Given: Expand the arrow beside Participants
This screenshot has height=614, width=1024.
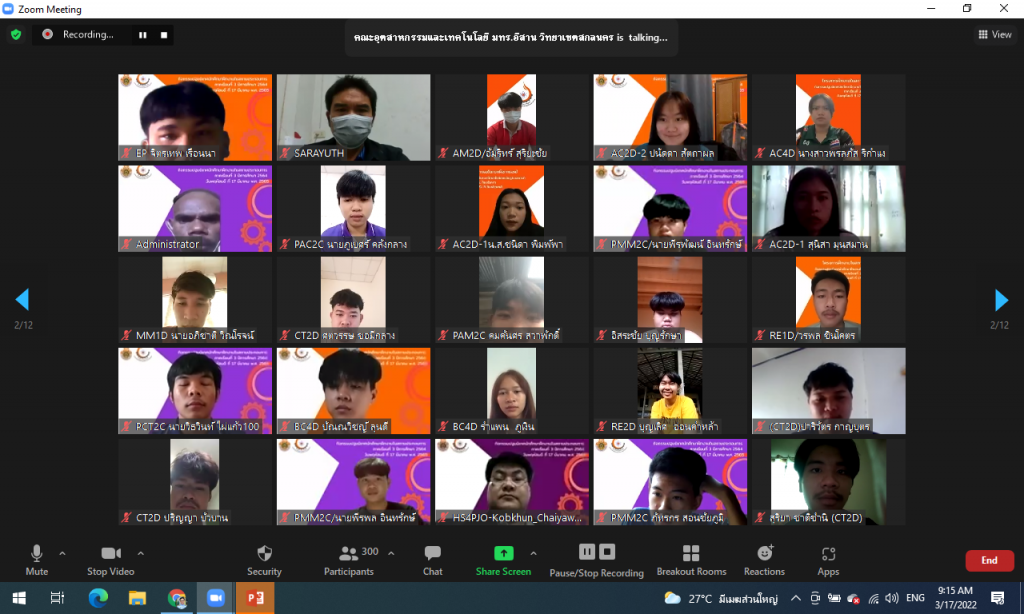Looking at the screenshot, I should click(390, 553).
